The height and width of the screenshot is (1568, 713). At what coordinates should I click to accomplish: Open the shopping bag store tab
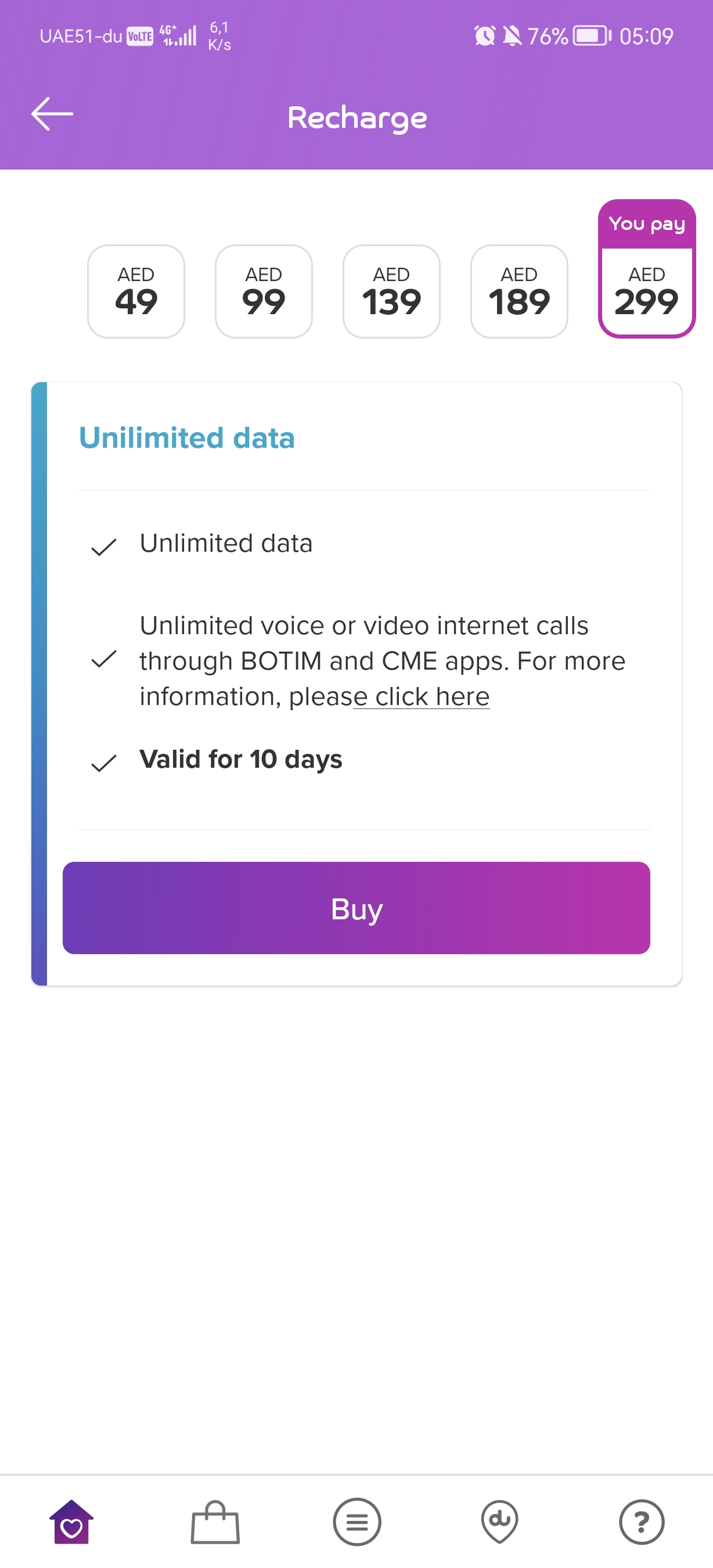pos(215,1522)
